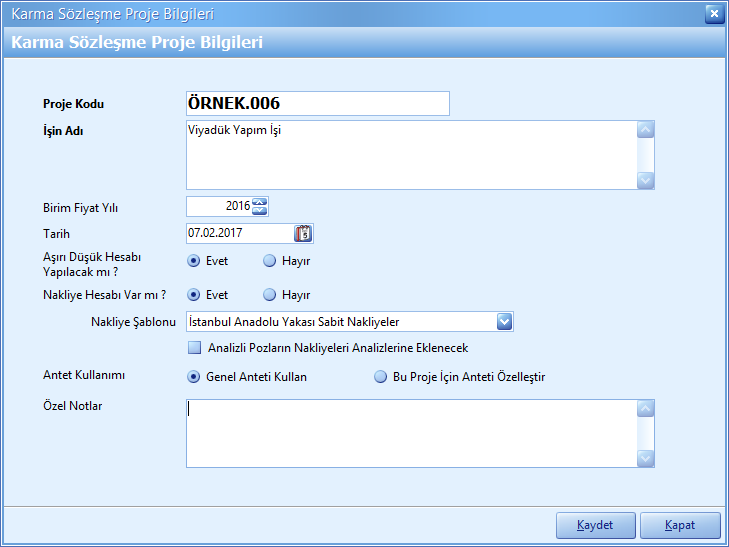Enable Analizli Pozların Nakliyeleri checkbox

click(195, 348)
